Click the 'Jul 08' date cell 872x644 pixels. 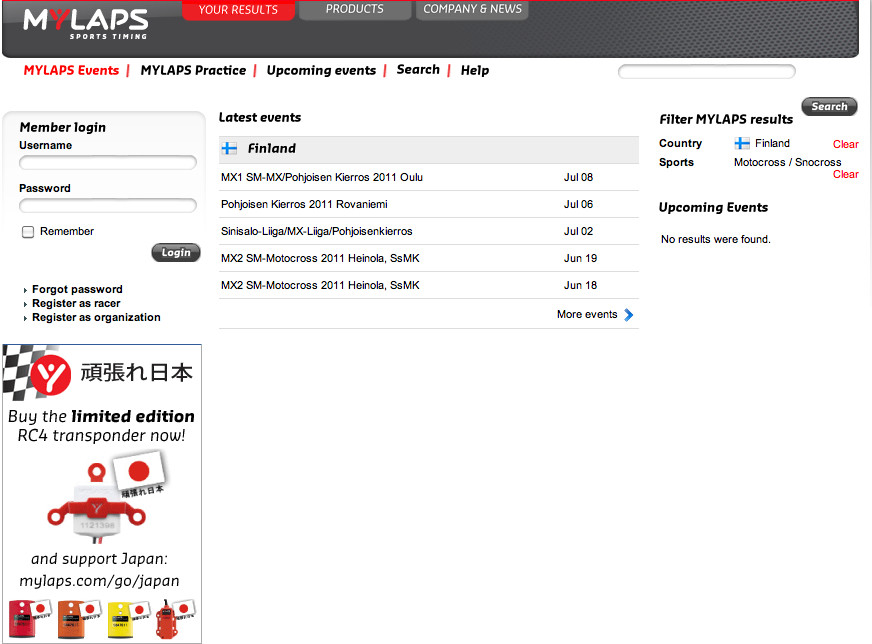[x=578, y=177]
